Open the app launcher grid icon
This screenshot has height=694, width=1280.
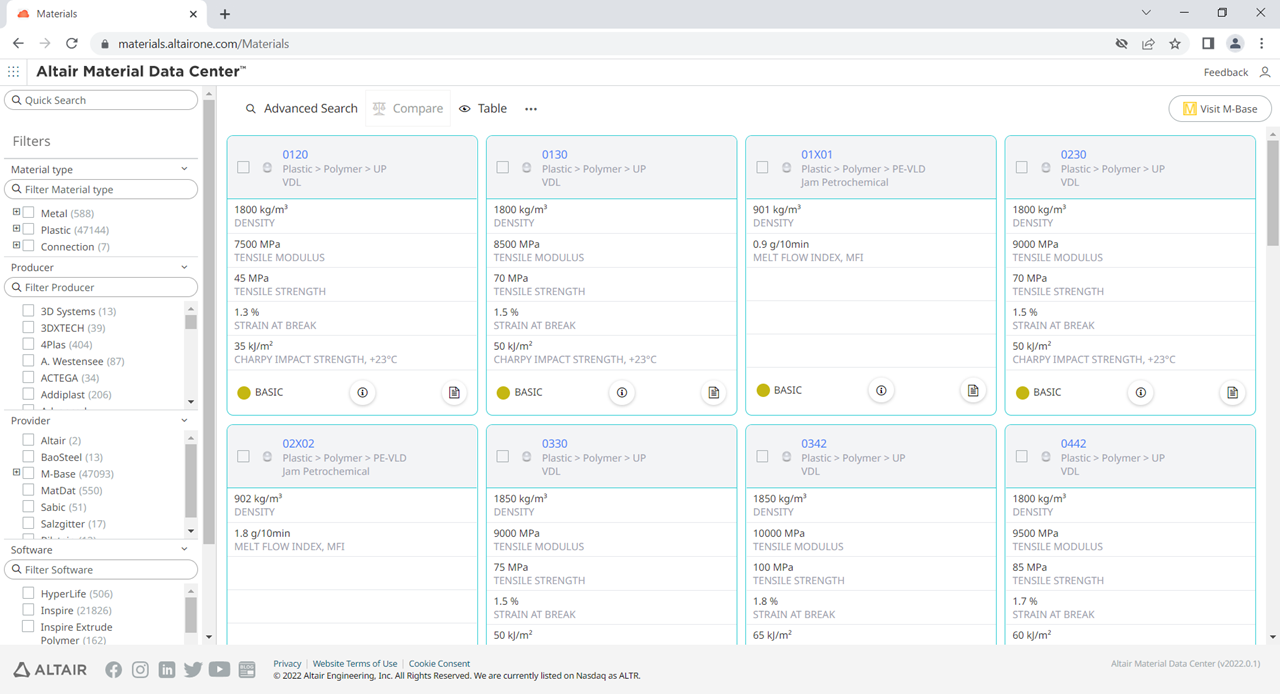coord(13,72)
